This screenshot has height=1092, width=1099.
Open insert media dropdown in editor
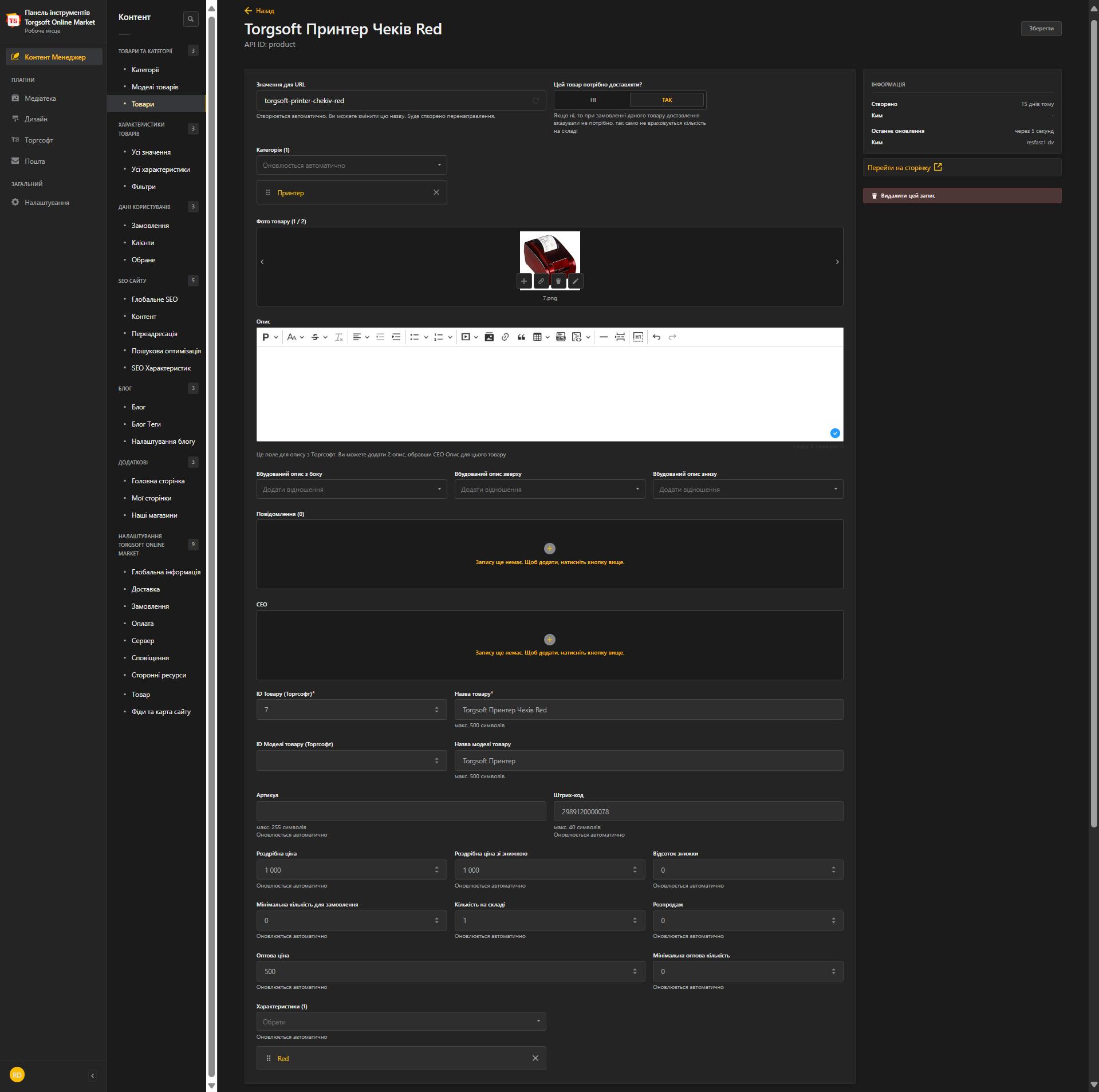[x=470, y=337]
